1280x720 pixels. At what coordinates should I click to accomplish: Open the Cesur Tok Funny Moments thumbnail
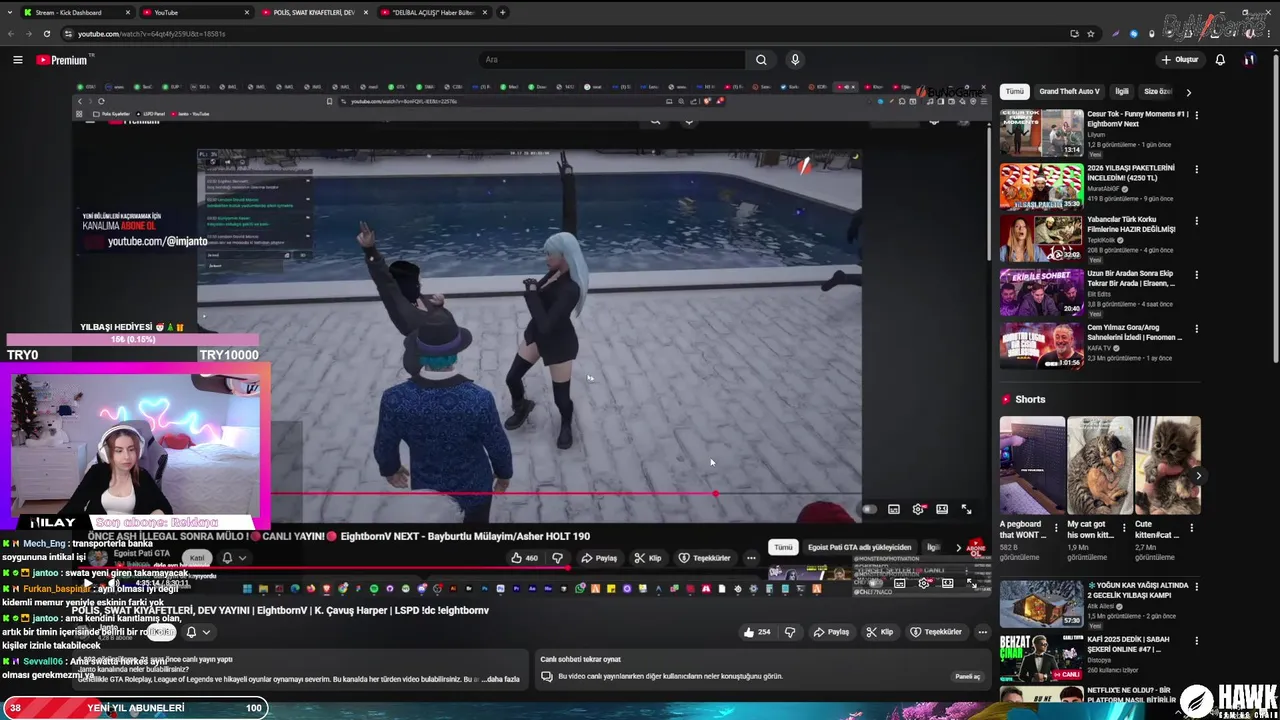click(1041, 133)
